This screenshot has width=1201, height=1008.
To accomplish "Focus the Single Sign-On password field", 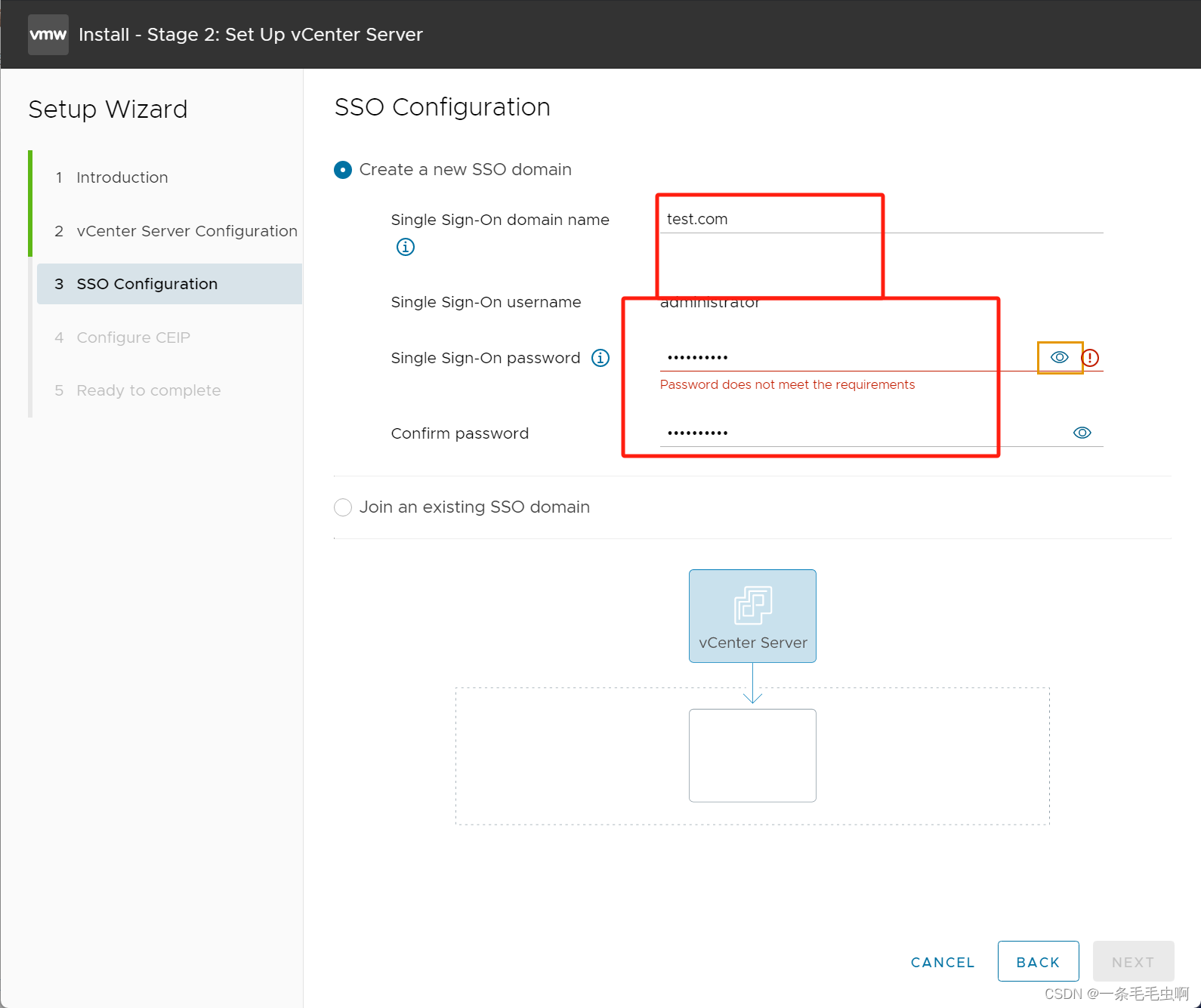I will tap(850, 357).
